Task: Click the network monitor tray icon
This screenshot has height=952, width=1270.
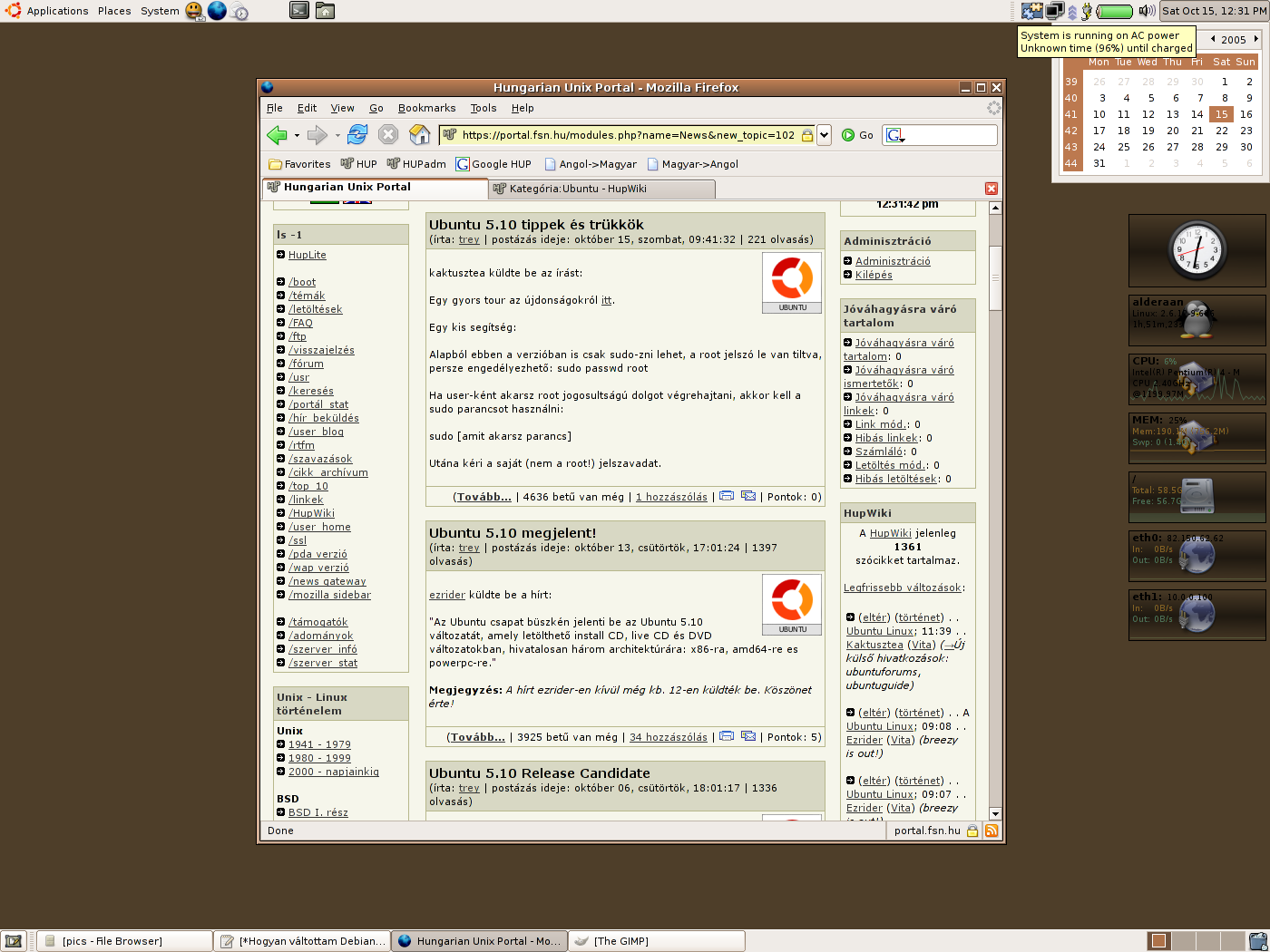Action: point(1054,11)
